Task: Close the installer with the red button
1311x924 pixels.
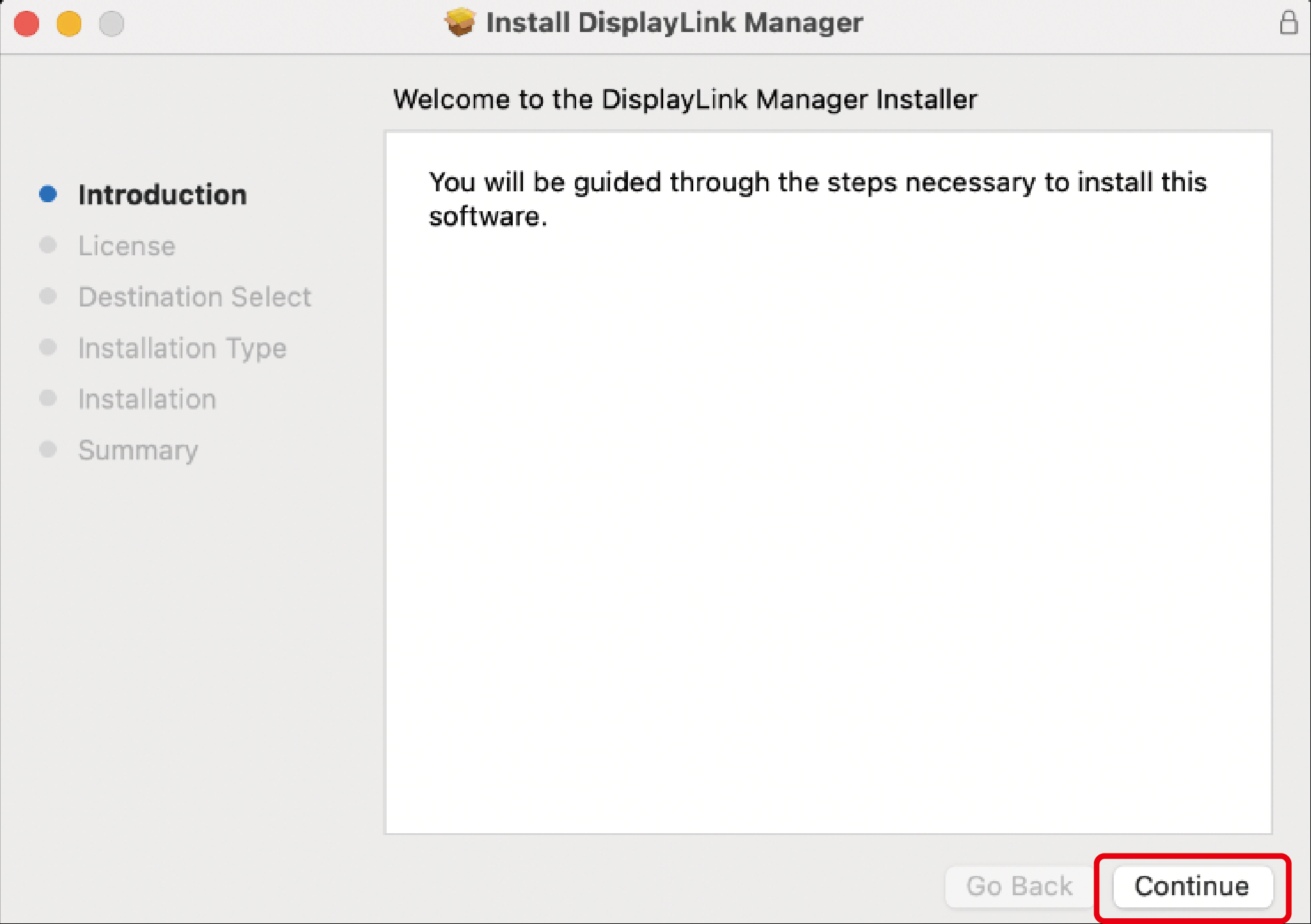Action: tap(27, 24)
